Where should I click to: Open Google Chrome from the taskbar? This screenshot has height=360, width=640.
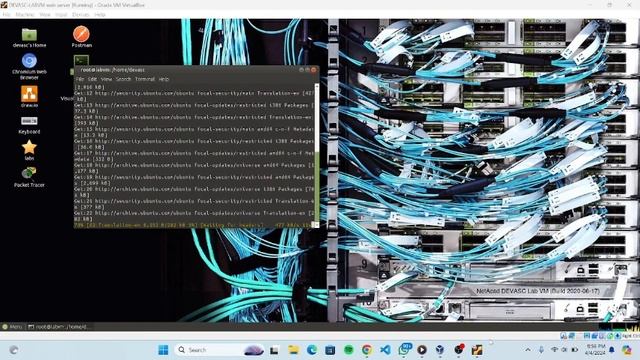click(x=367, y=350)
